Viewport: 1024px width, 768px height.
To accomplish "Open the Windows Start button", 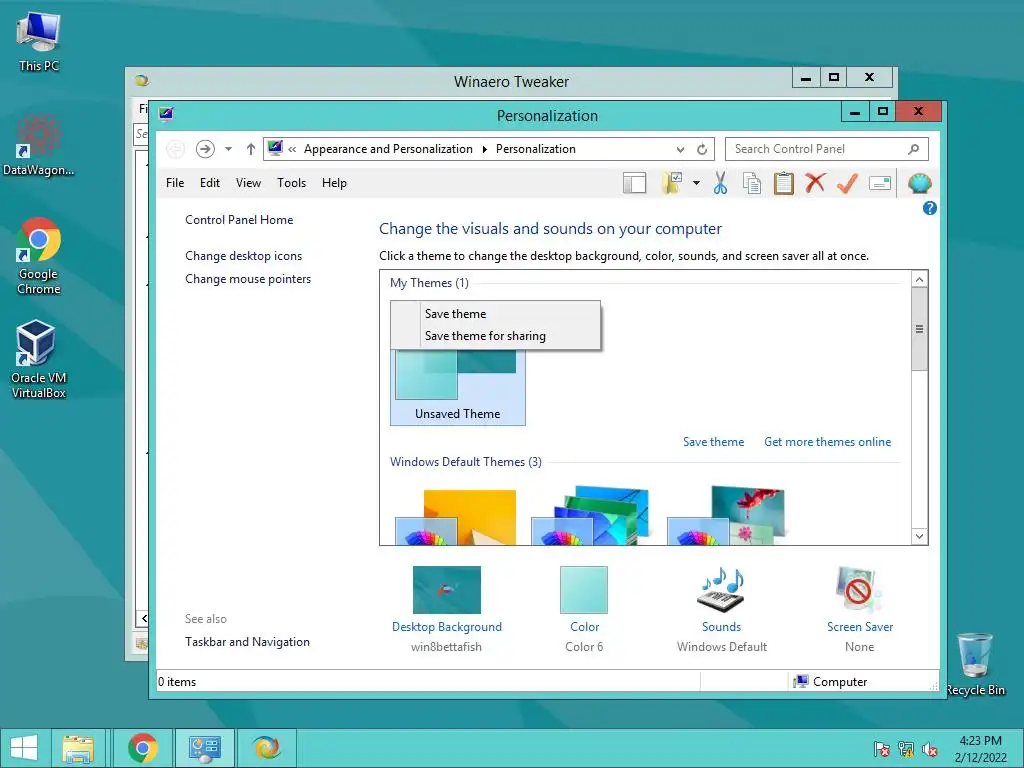I will click(24, 748).
